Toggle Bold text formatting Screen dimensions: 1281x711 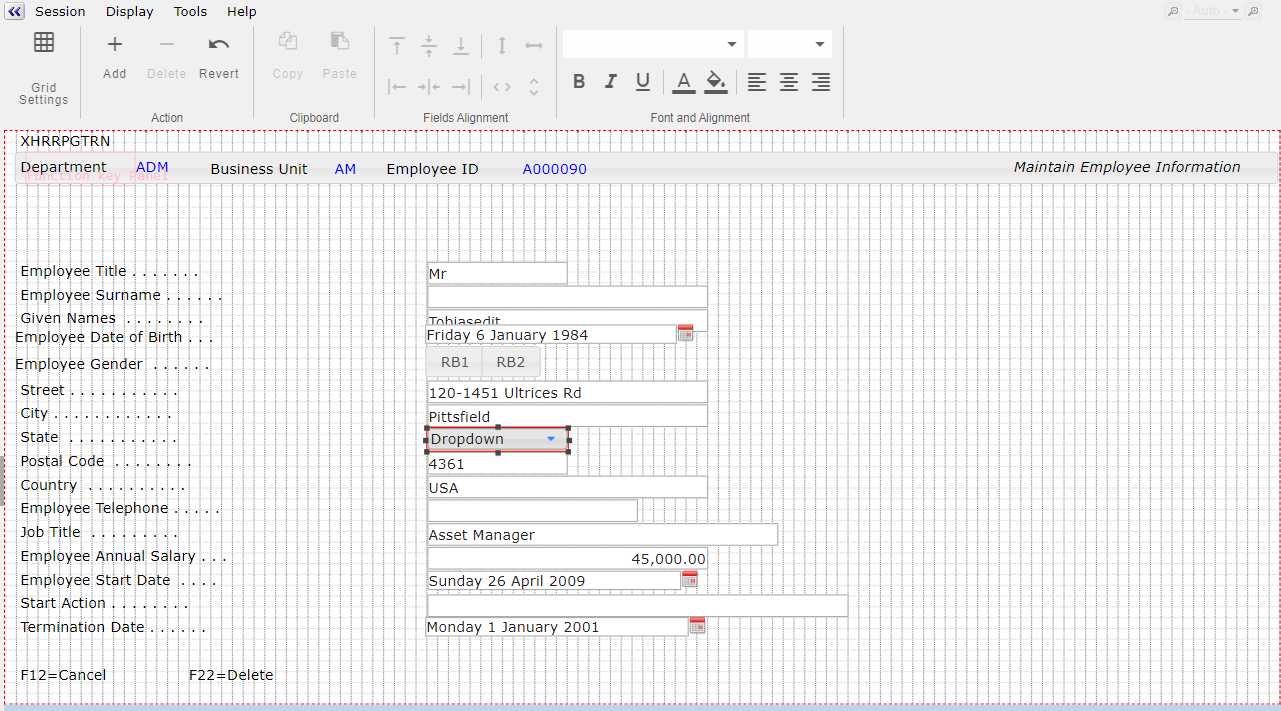(x=579, y=82)
